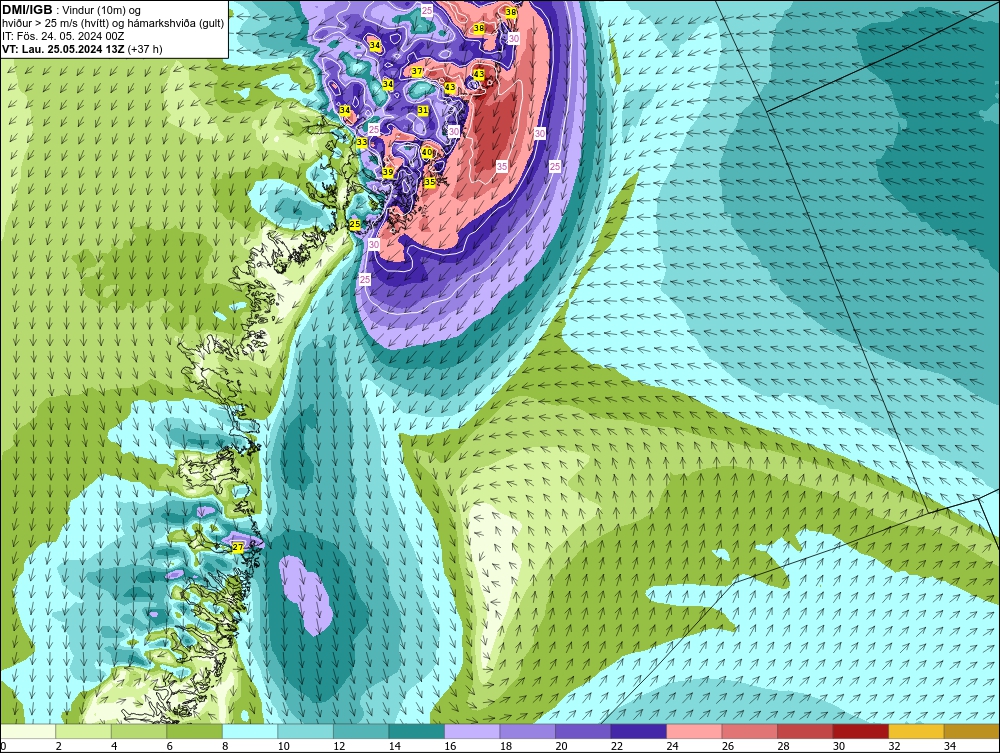The height and width of the screenshot is (753, 1000).
Task: Click the DMI/IGB title text
Action: click(x=27, y=9)
